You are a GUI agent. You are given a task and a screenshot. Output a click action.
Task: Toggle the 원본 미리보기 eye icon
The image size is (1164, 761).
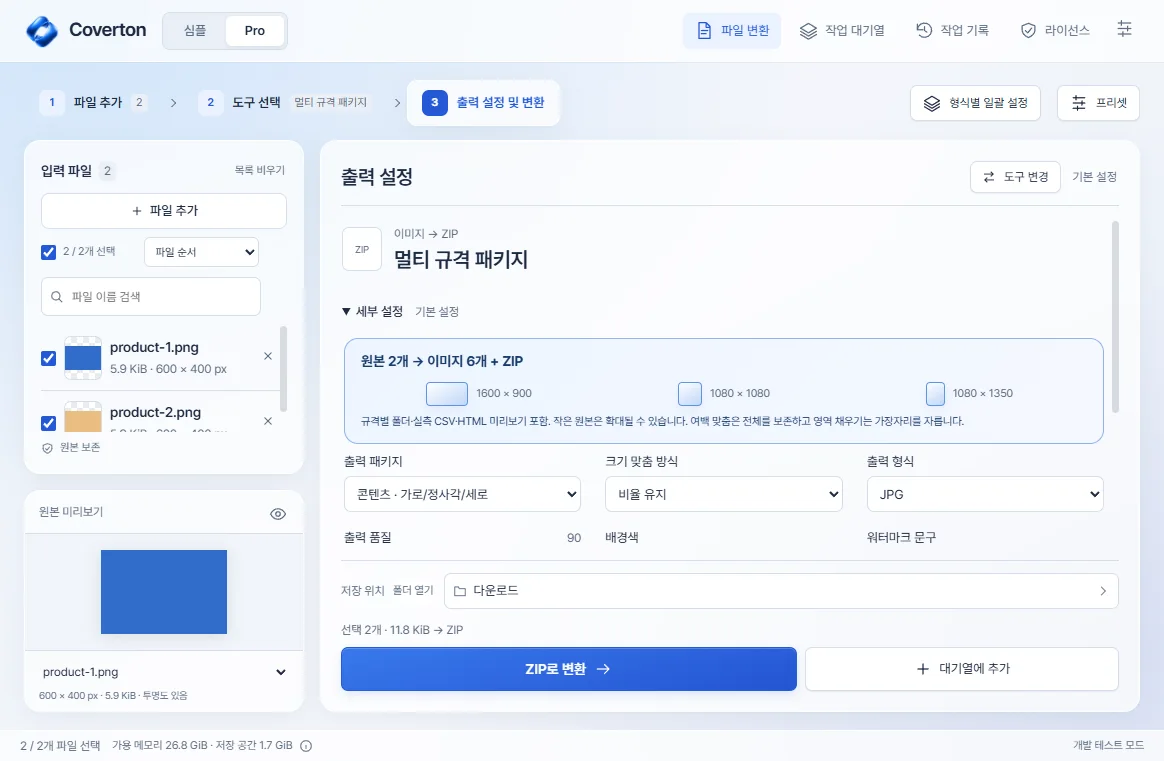278,514
